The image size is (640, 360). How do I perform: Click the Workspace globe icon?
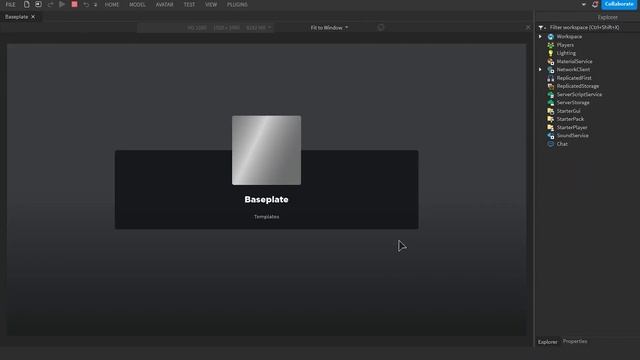[x=551, y=37]
